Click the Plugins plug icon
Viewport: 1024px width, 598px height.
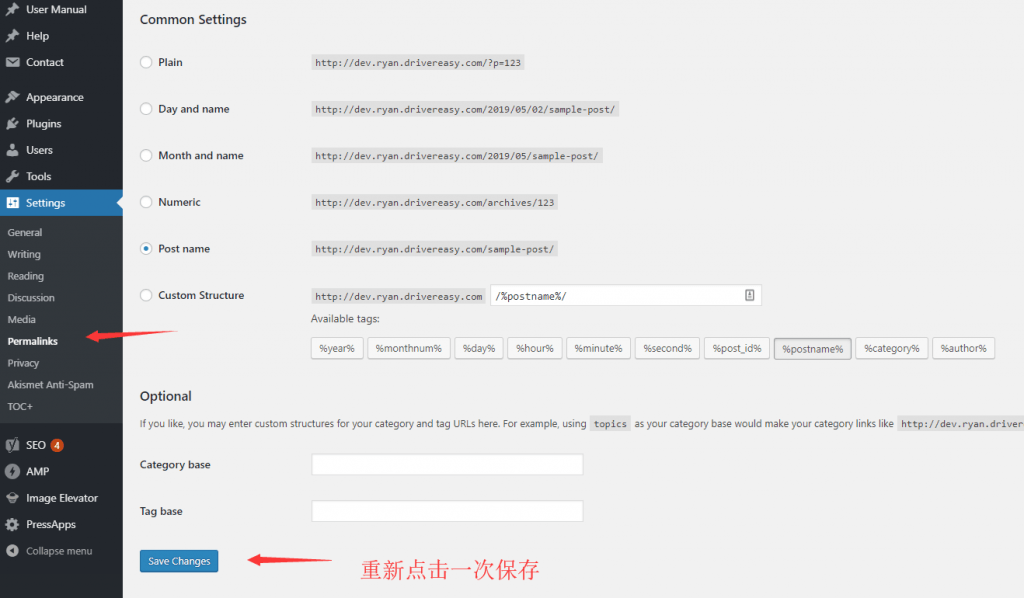click(12, 123)
